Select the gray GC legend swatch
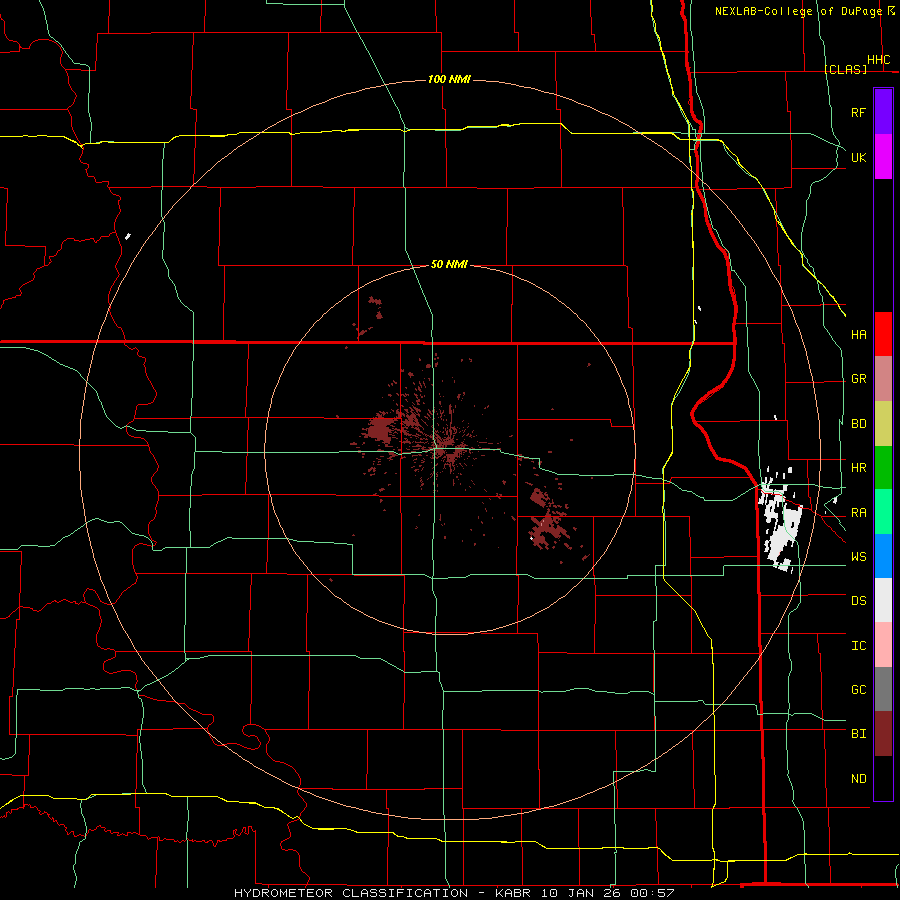 click(x=883, y=689)
